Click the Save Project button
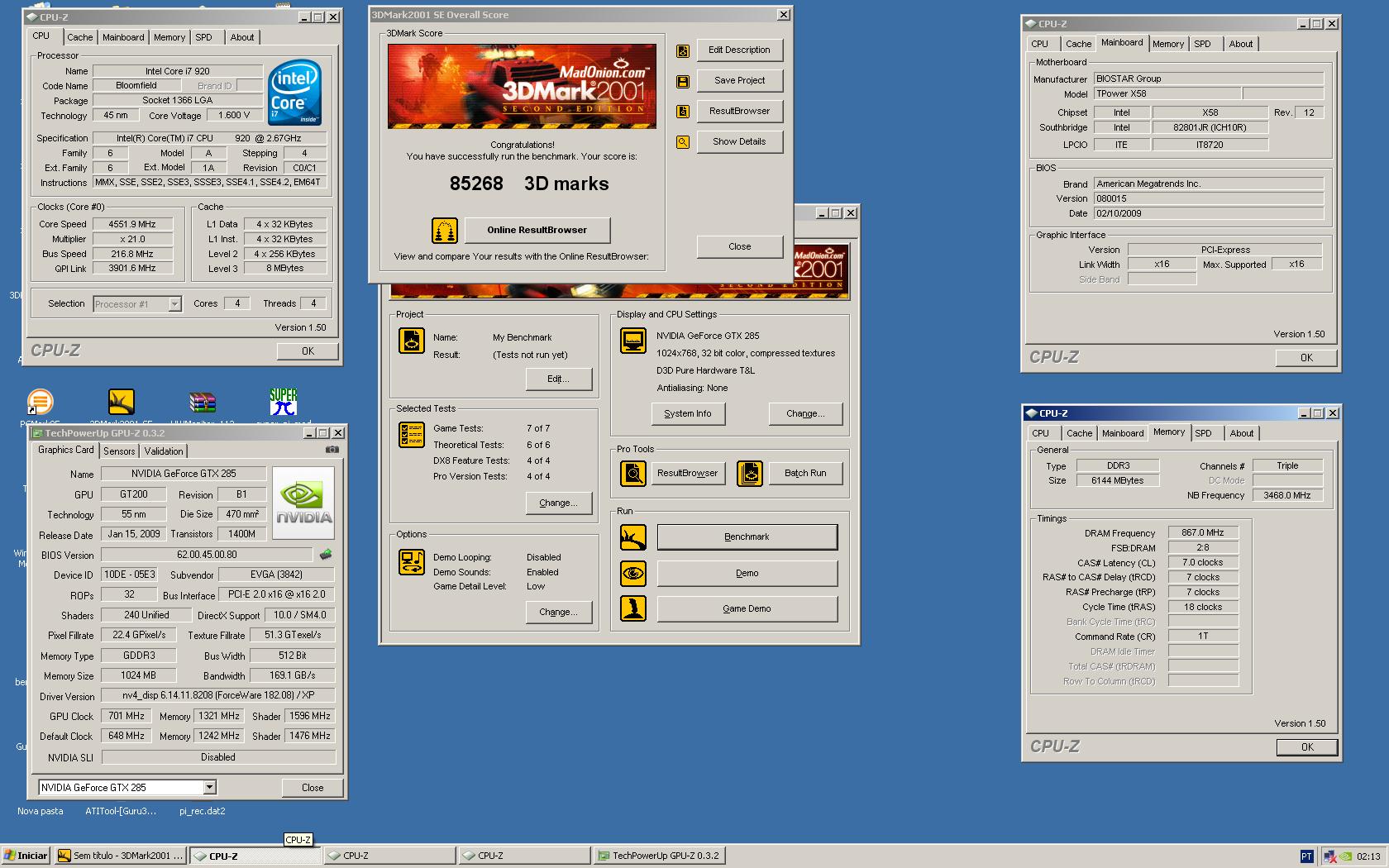The width and height of the screenshot is (1389, 868). [x=740, y=81]
